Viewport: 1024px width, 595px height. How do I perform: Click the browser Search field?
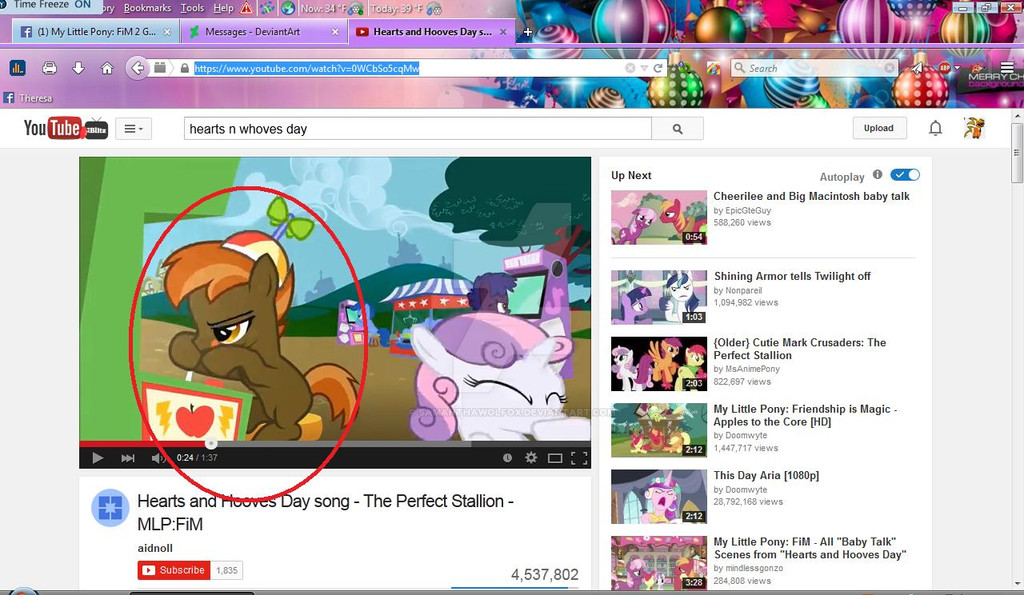[x=814, y=68]
